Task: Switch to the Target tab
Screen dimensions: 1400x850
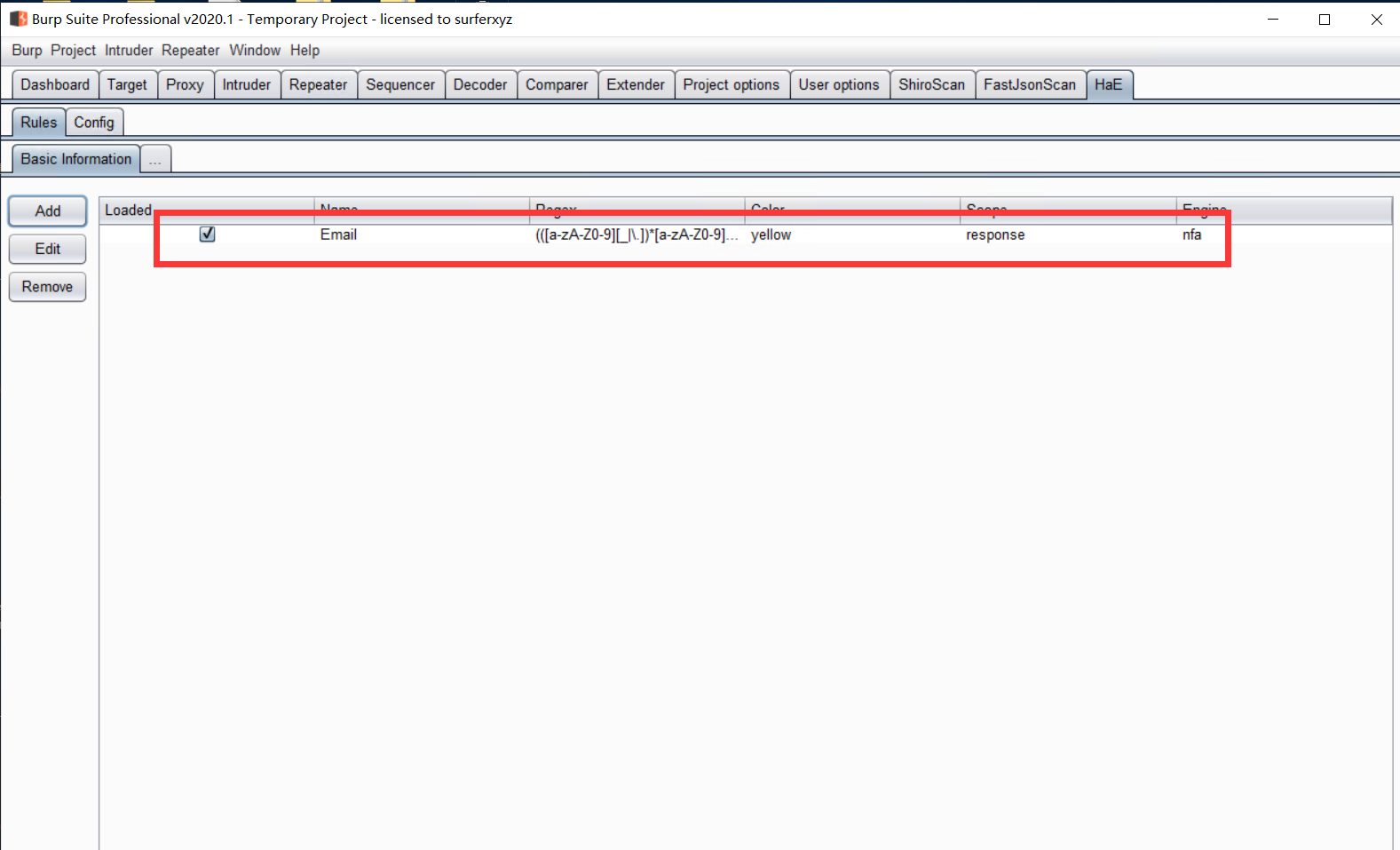Action: click(x=128, y=84)
